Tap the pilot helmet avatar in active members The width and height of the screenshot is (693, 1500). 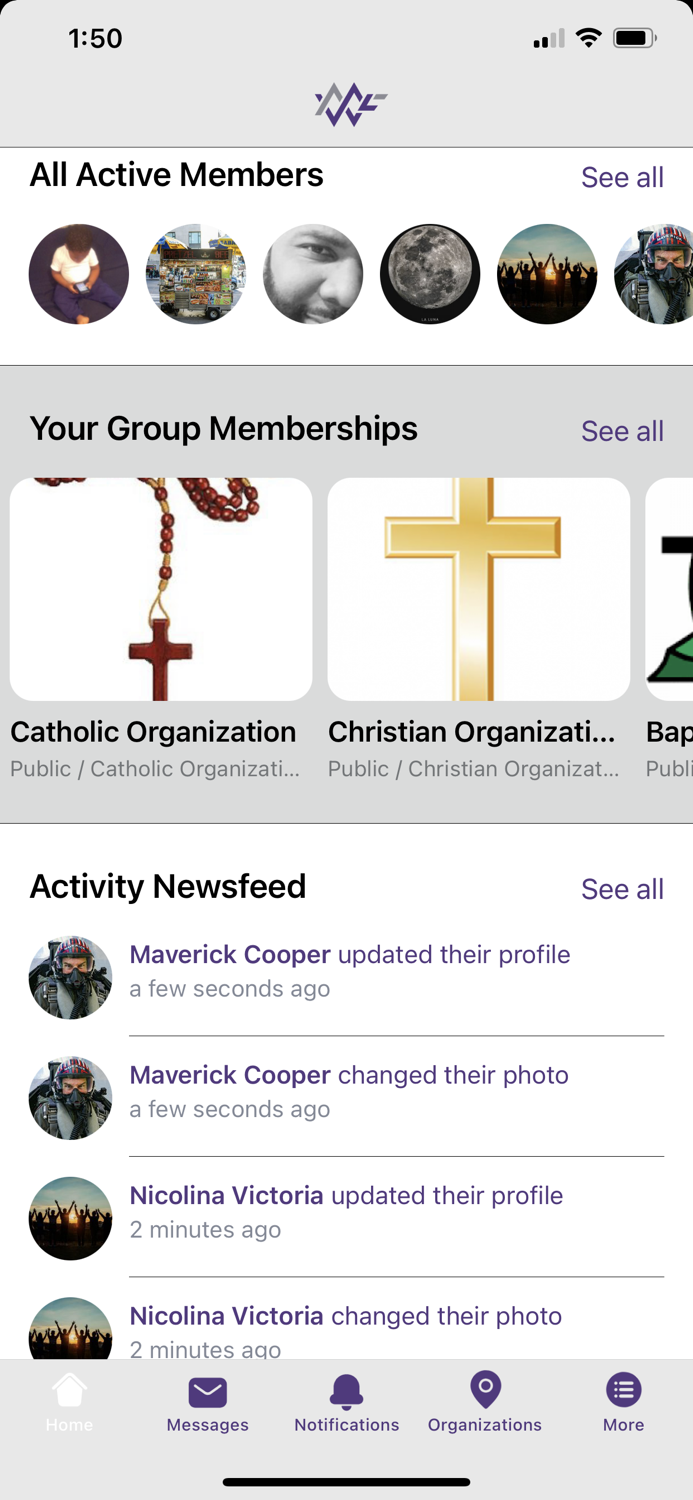[655, 274]
